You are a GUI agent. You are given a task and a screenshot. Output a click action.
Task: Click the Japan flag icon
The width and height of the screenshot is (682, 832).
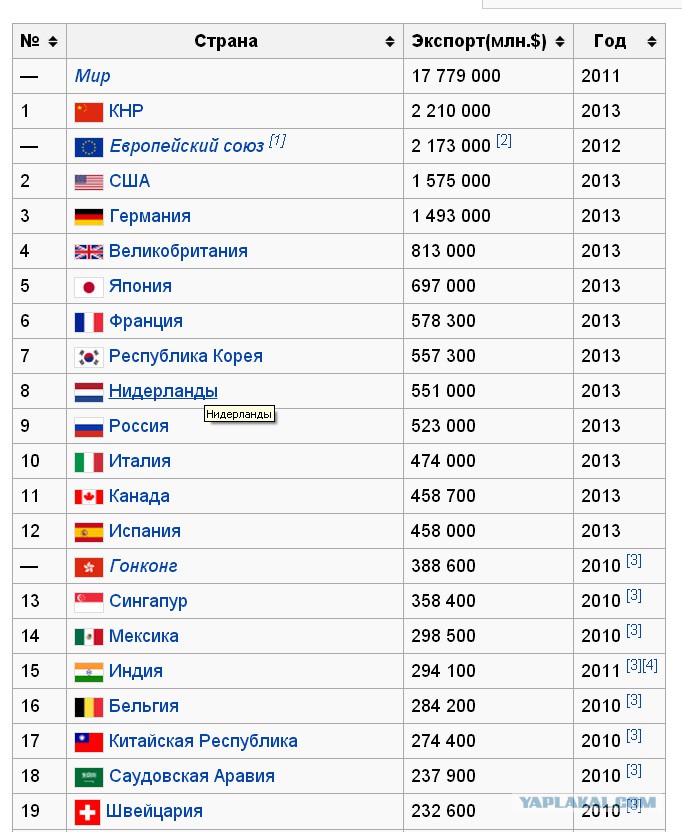click(89, 287)
